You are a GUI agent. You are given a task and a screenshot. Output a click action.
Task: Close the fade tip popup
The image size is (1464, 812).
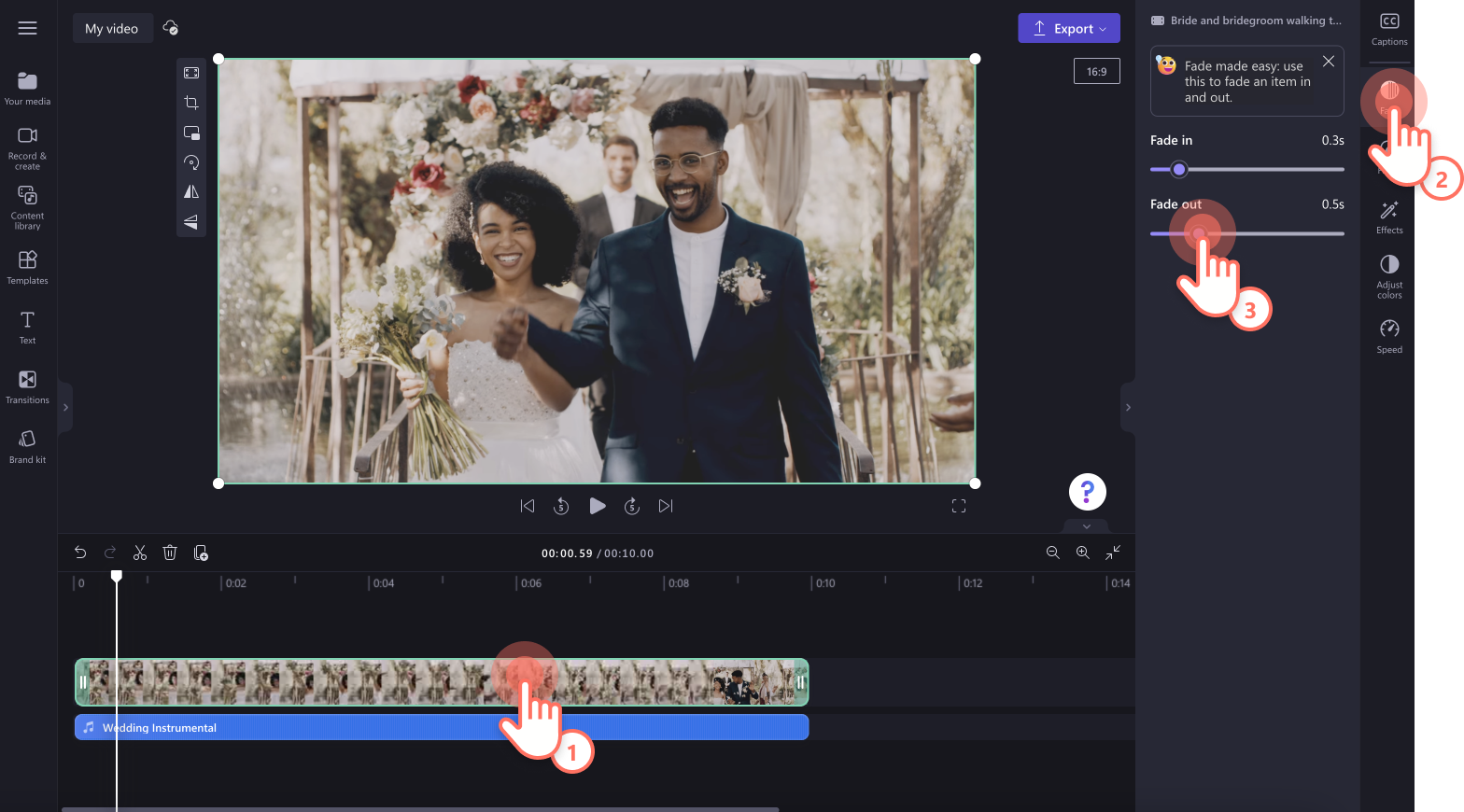click(1329, 62)
